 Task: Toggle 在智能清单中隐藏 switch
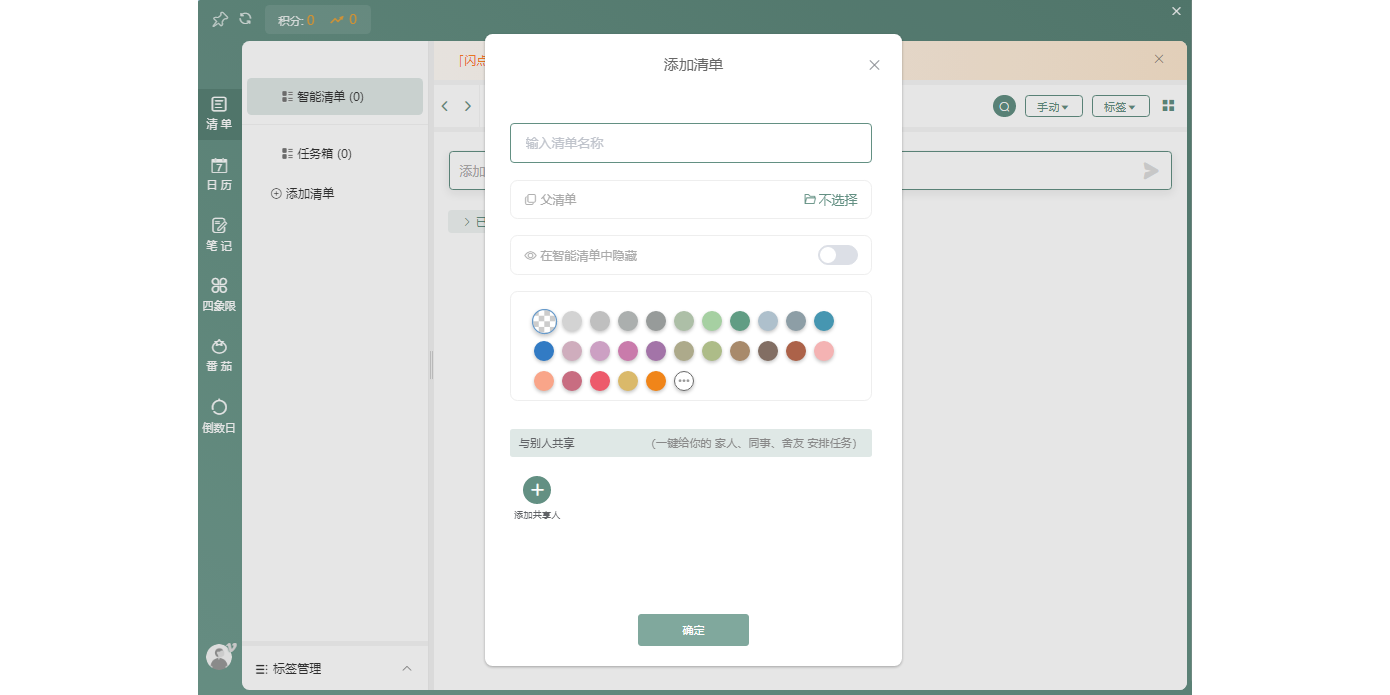coord(837,255)
